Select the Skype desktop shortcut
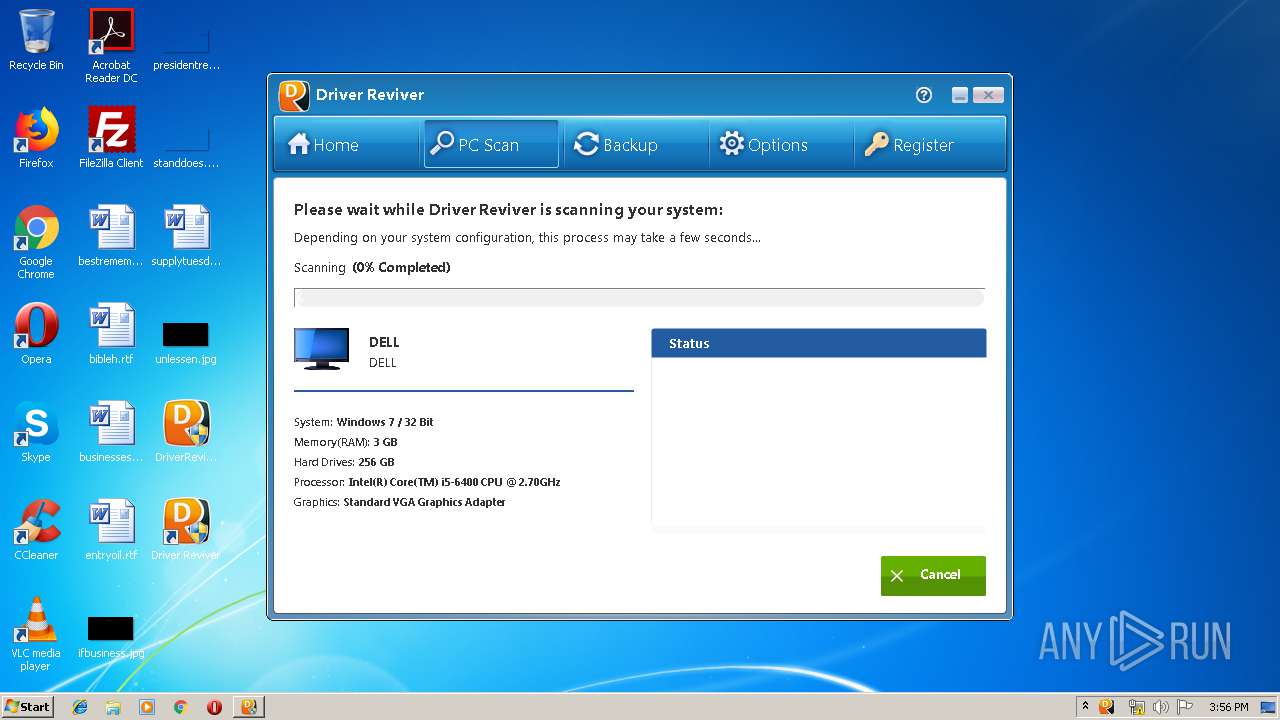 tap(36, 432)
